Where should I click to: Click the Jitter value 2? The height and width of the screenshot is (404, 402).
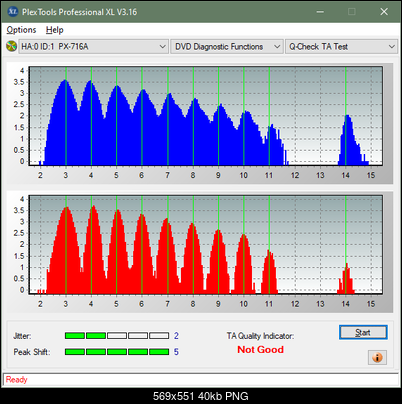point(176,336)
